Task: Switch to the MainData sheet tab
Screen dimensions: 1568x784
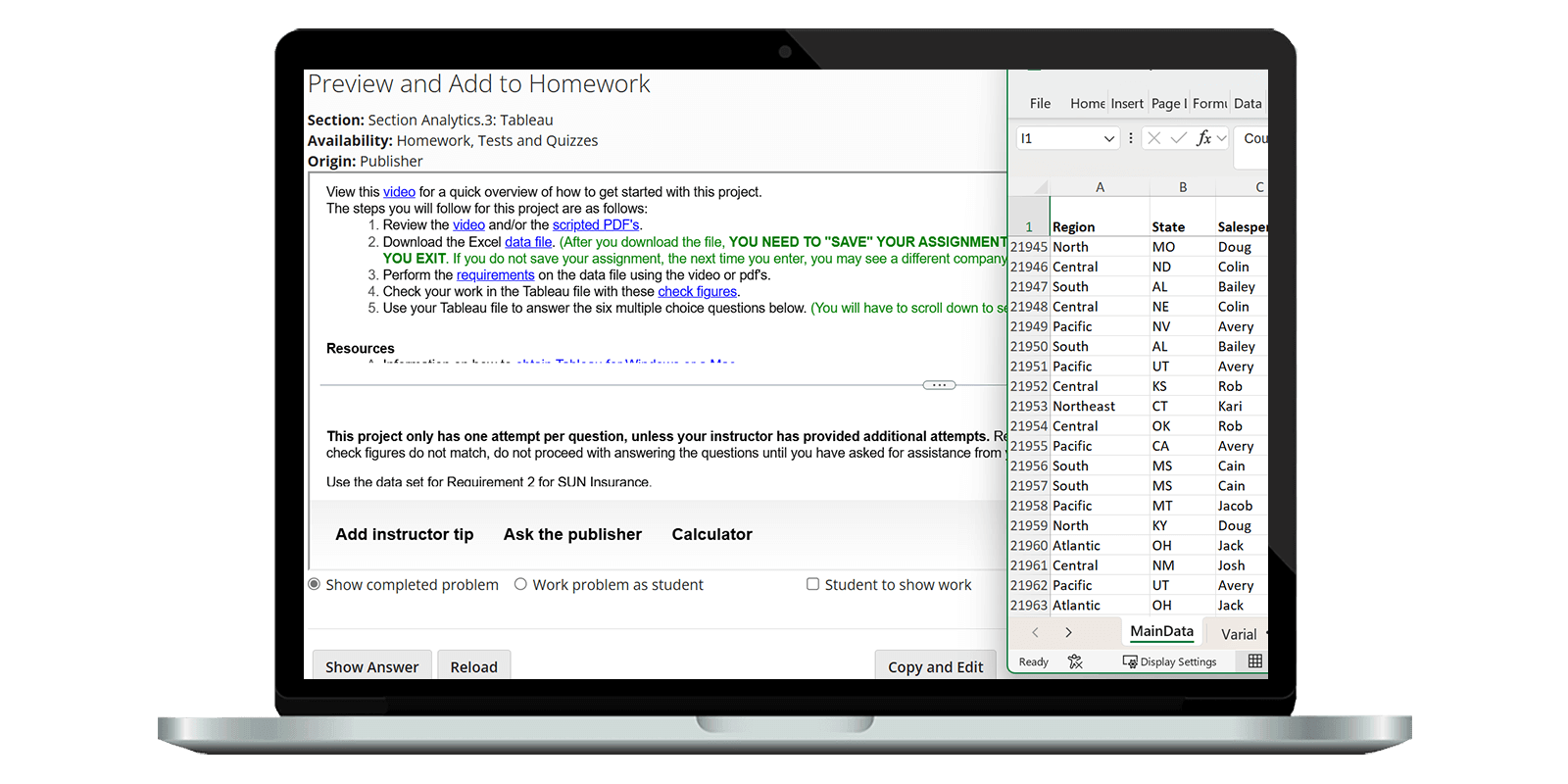Action: [x=1161, y=632]
